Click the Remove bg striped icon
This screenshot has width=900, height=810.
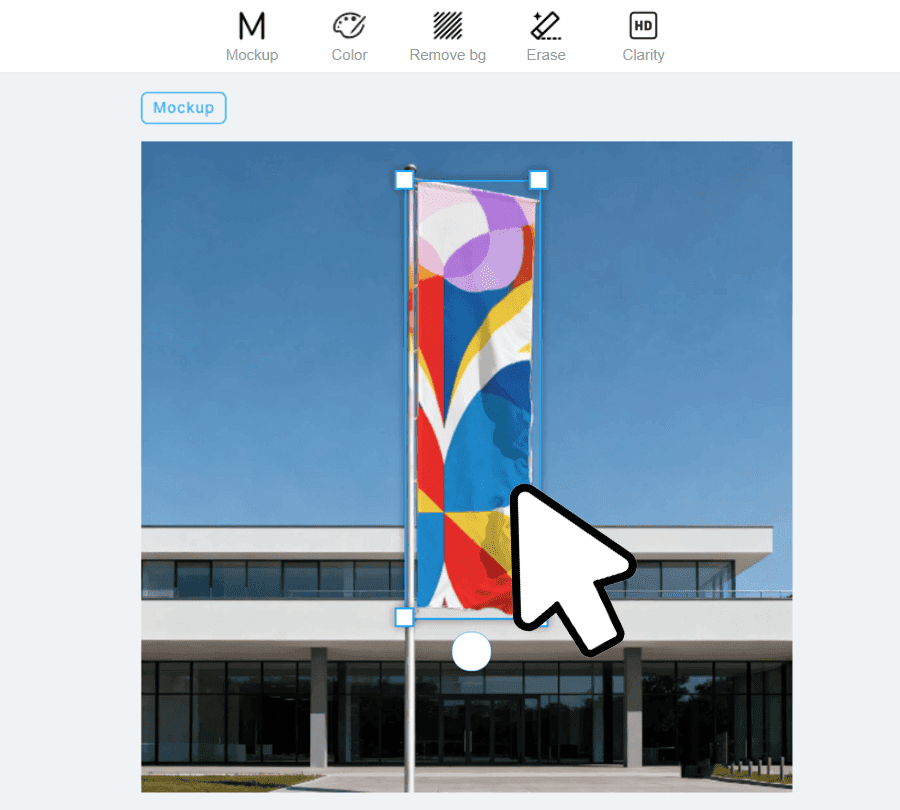coord(447,26)
